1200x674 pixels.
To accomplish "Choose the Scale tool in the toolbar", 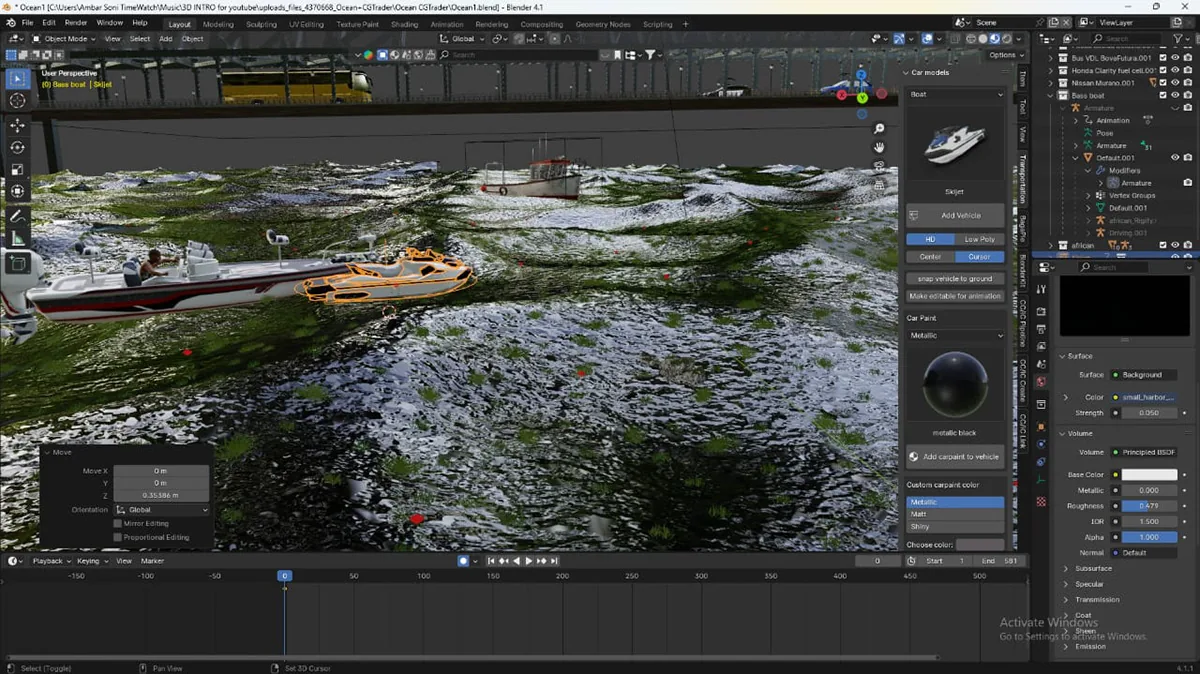I will tap(18, 169).
